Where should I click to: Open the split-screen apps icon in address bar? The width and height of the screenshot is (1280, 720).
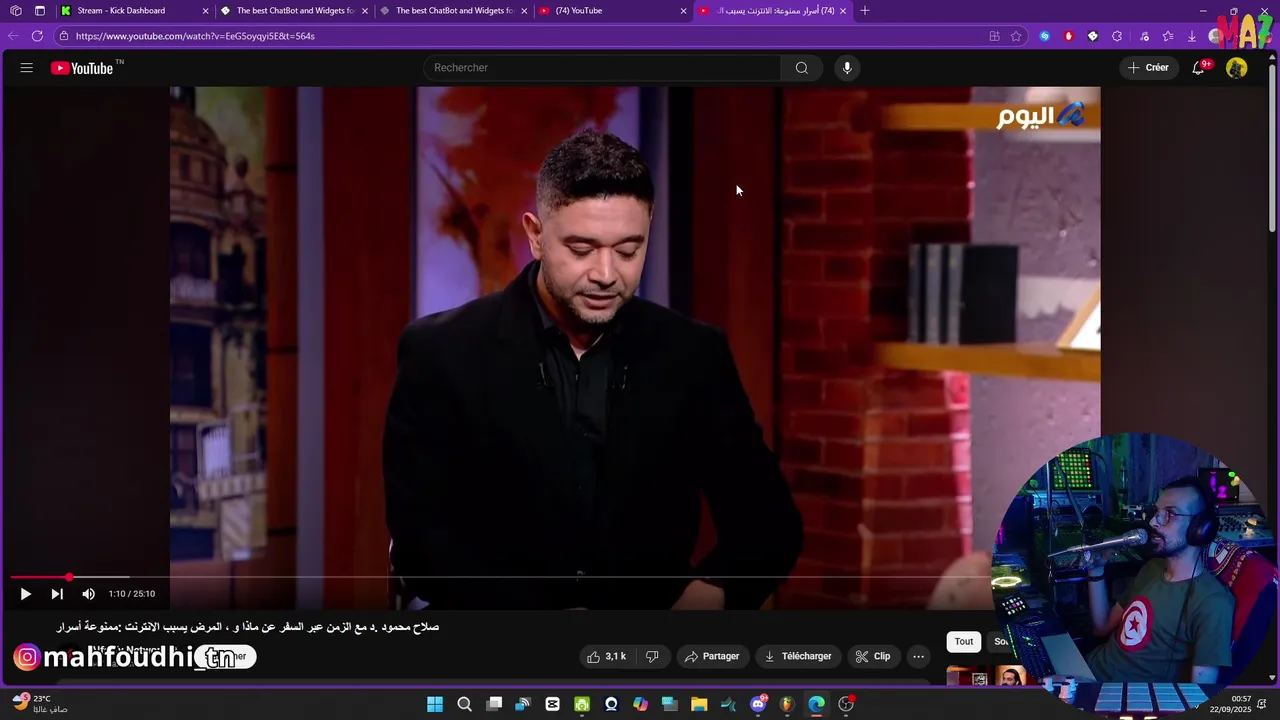coord(994,36)
